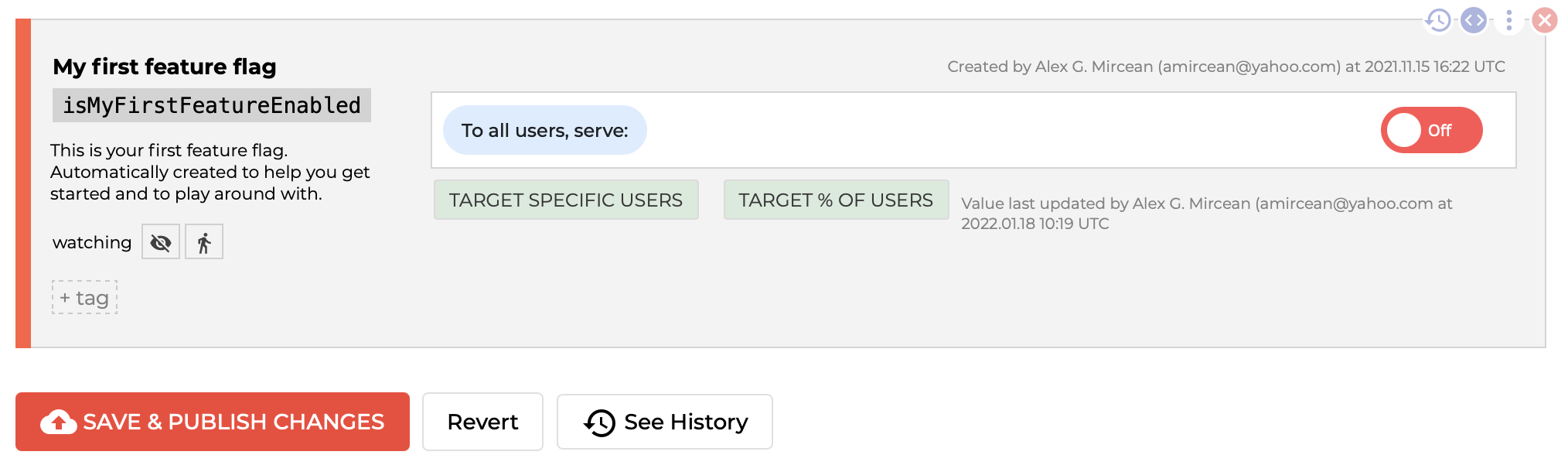The width and height of the screenshot is (1568, 472).
Task: Toggle the crossed-out eye watching icon
Action: [161, 242]
